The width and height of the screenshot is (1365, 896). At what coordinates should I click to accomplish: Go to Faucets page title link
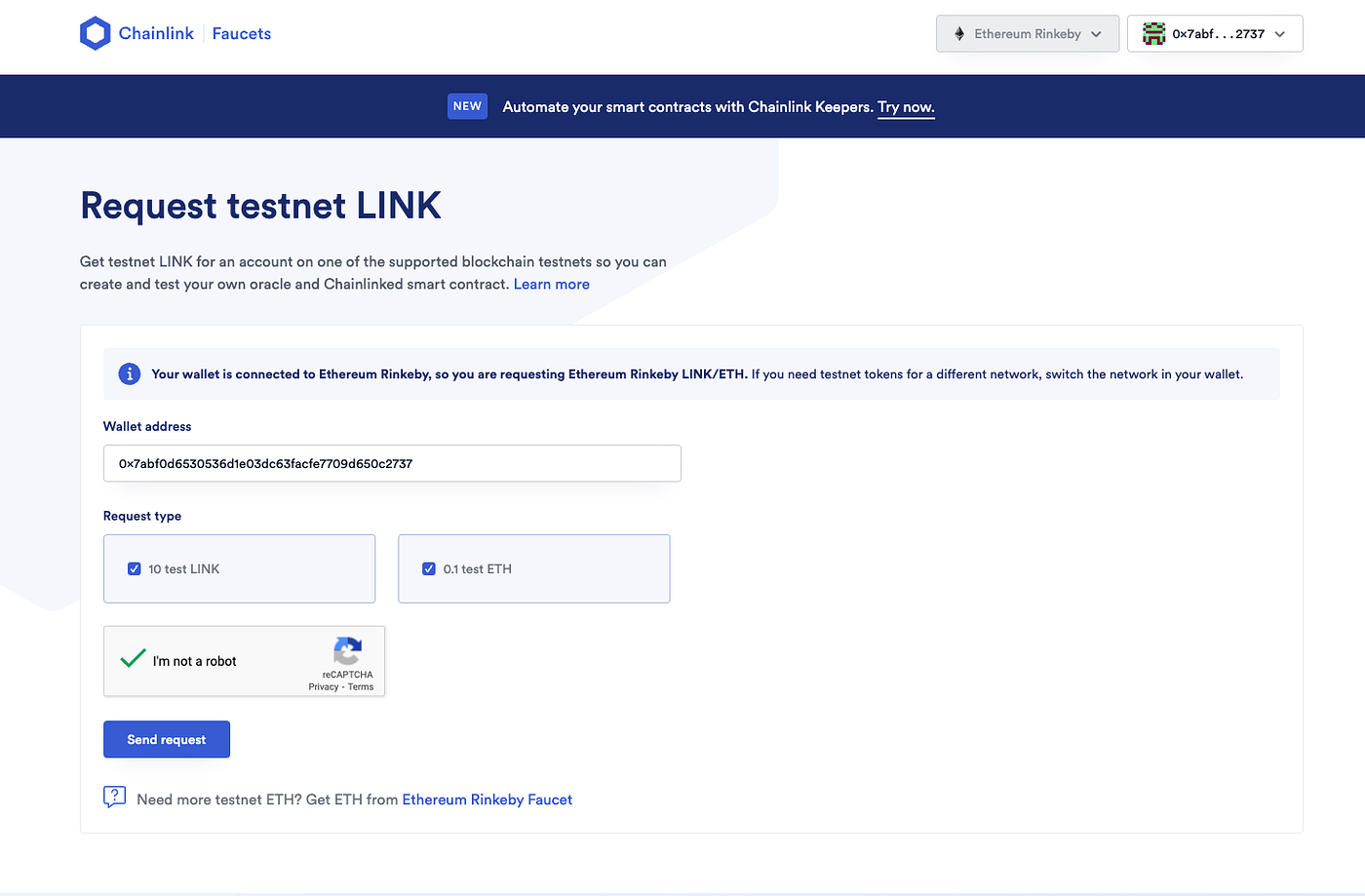point(242,33)
